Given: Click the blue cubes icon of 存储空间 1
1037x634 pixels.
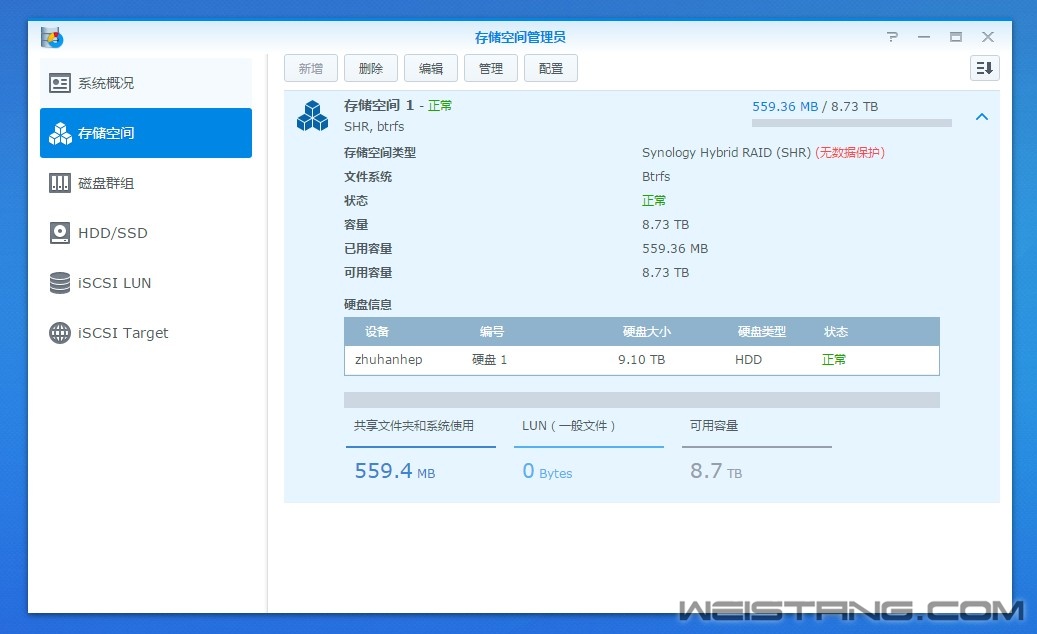Looking at the screenshot, I should tap(312, 116).
